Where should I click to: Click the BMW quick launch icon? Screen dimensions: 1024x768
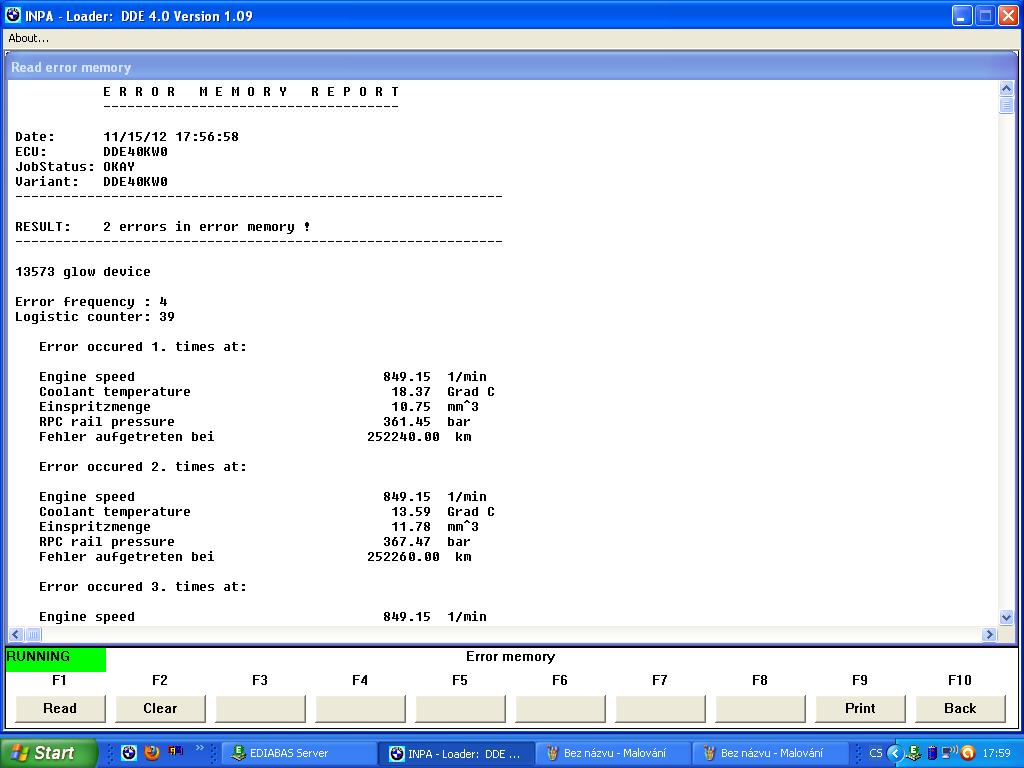click(x=129, y=753)
